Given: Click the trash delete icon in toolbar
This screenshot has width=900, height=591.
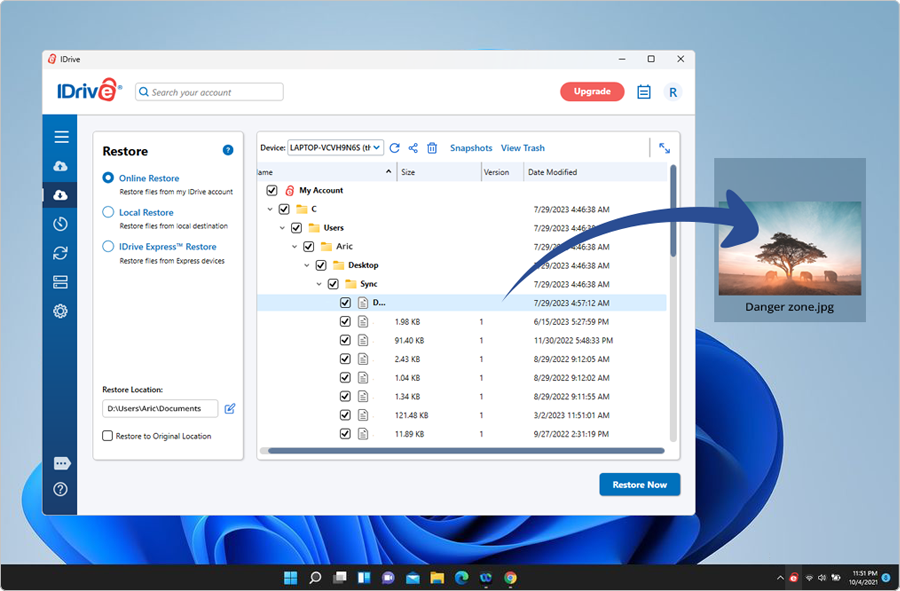Looking at the screenshot, I should click(432, 148).
